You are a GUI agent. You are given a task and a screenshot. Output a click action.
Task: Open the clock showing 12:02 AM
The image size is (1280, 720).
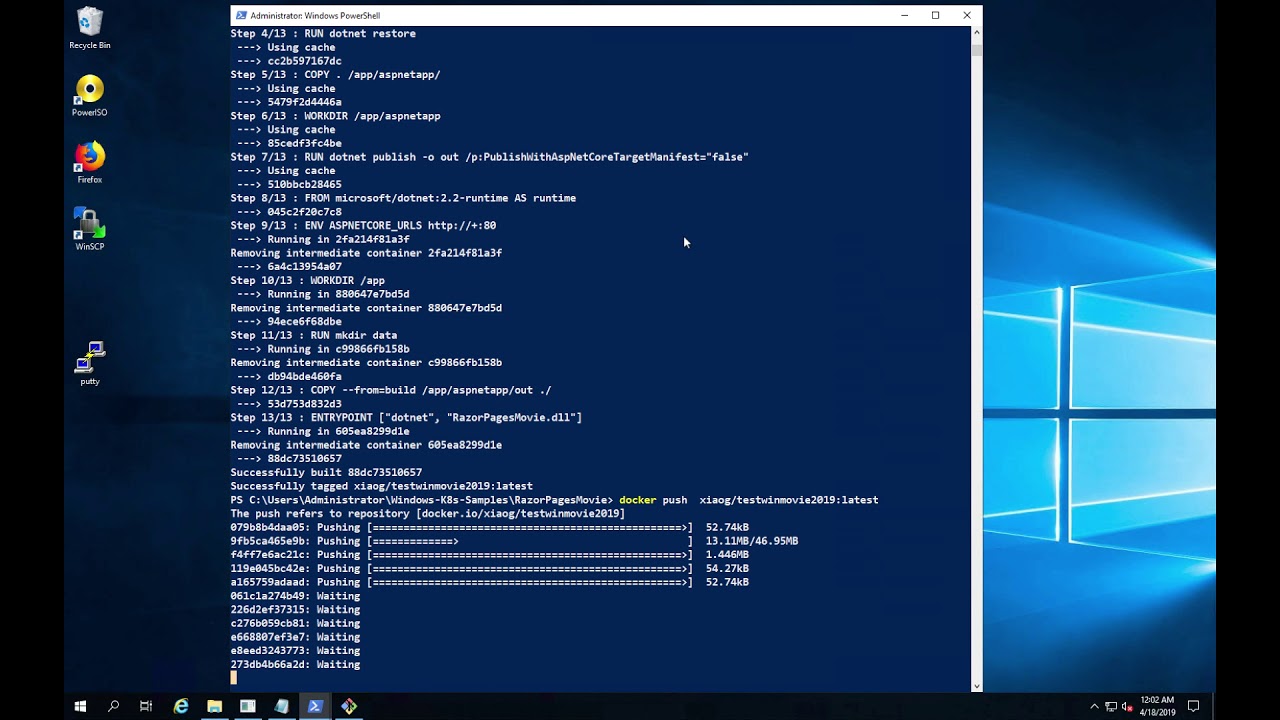[1157, 706]
